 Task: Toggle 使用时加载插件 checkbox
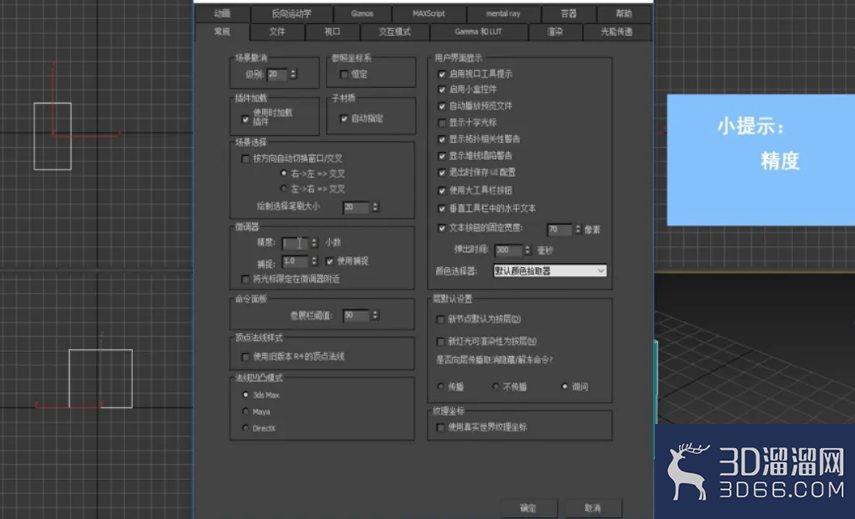tap(245, 118)
